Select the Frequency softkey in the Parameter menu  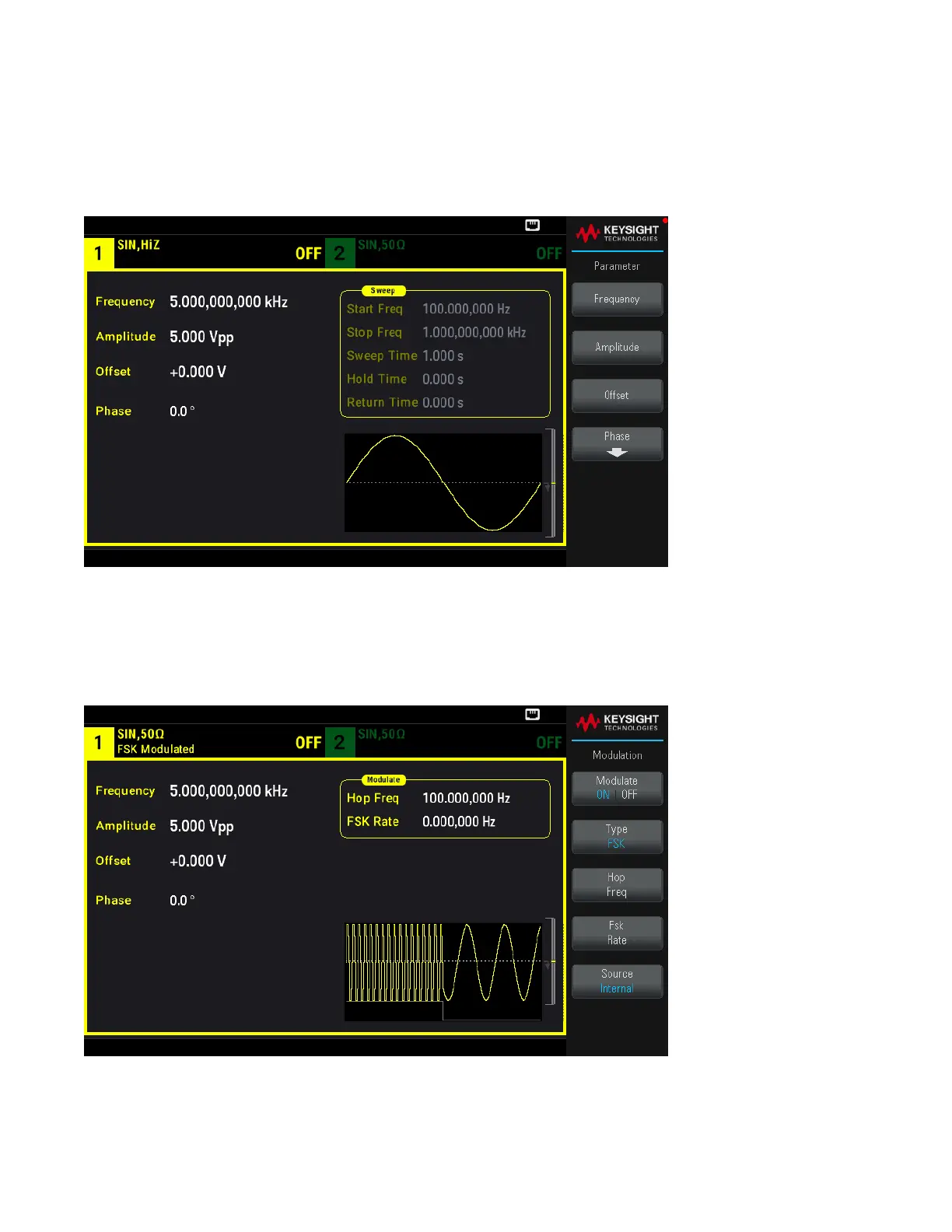617,299
